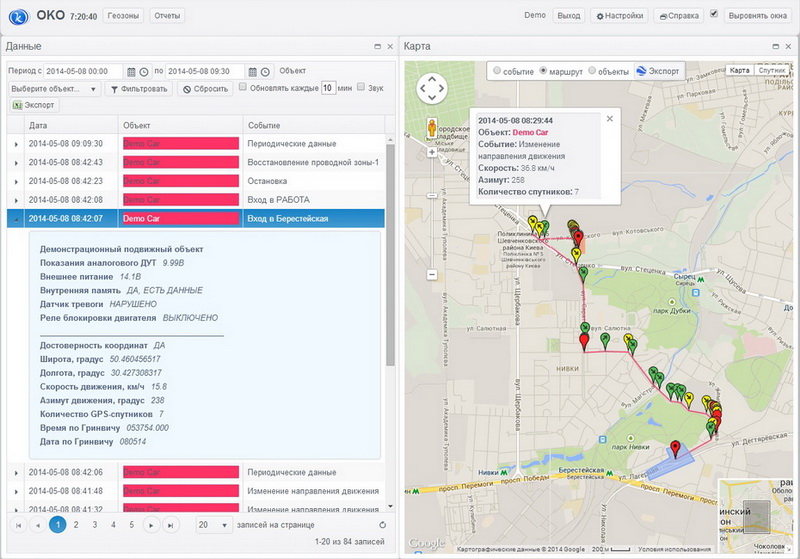Expand row 2014-05-08 08:42:43
The width and height of the screenshot is (800, 559).
(x=16, y=163)
